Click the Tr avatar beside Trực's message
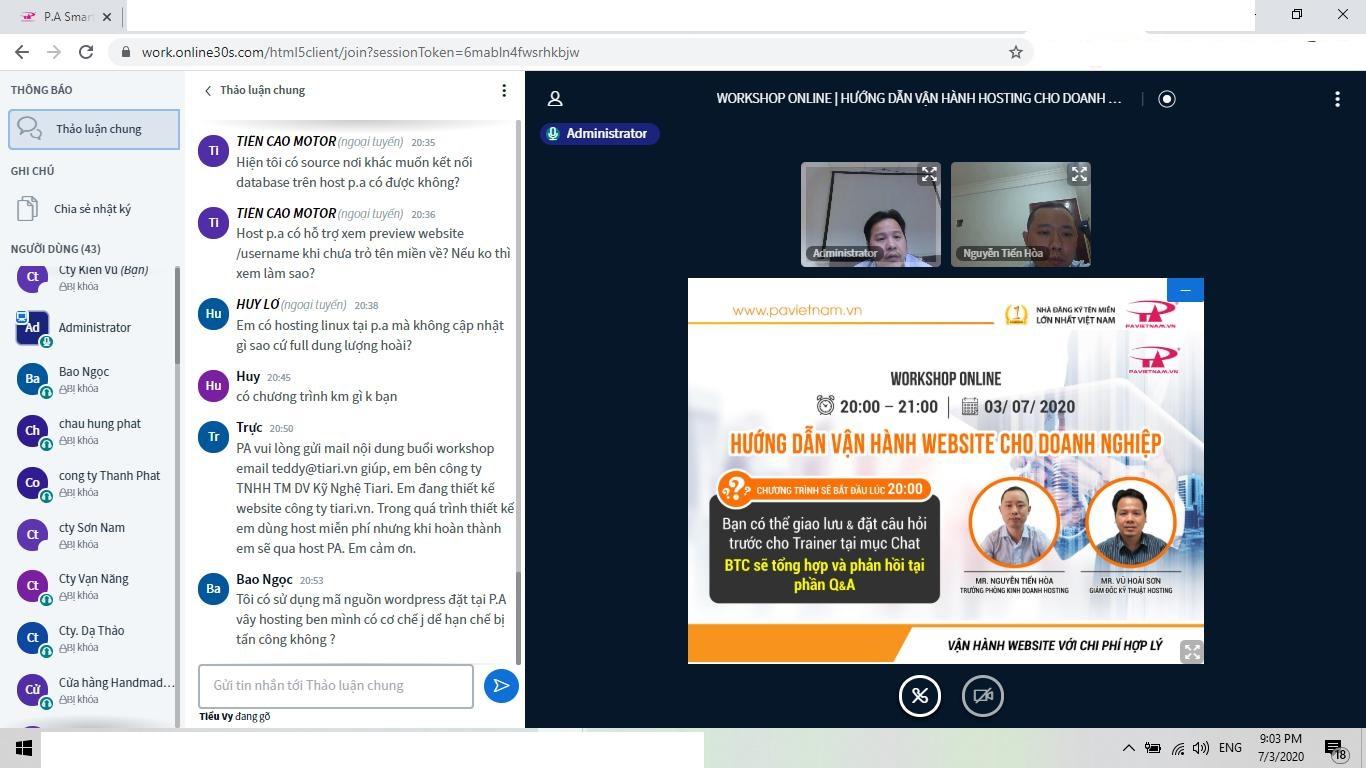This screenshot has height=768, width=1366. click(213, 437)
